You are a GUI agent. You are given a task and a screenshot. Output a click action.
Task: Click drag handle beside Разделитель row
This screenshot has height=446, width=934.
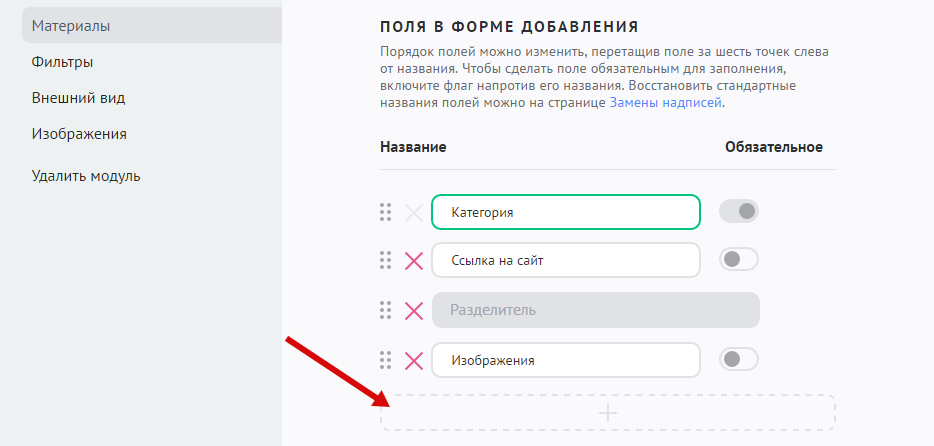coord(385,310)
